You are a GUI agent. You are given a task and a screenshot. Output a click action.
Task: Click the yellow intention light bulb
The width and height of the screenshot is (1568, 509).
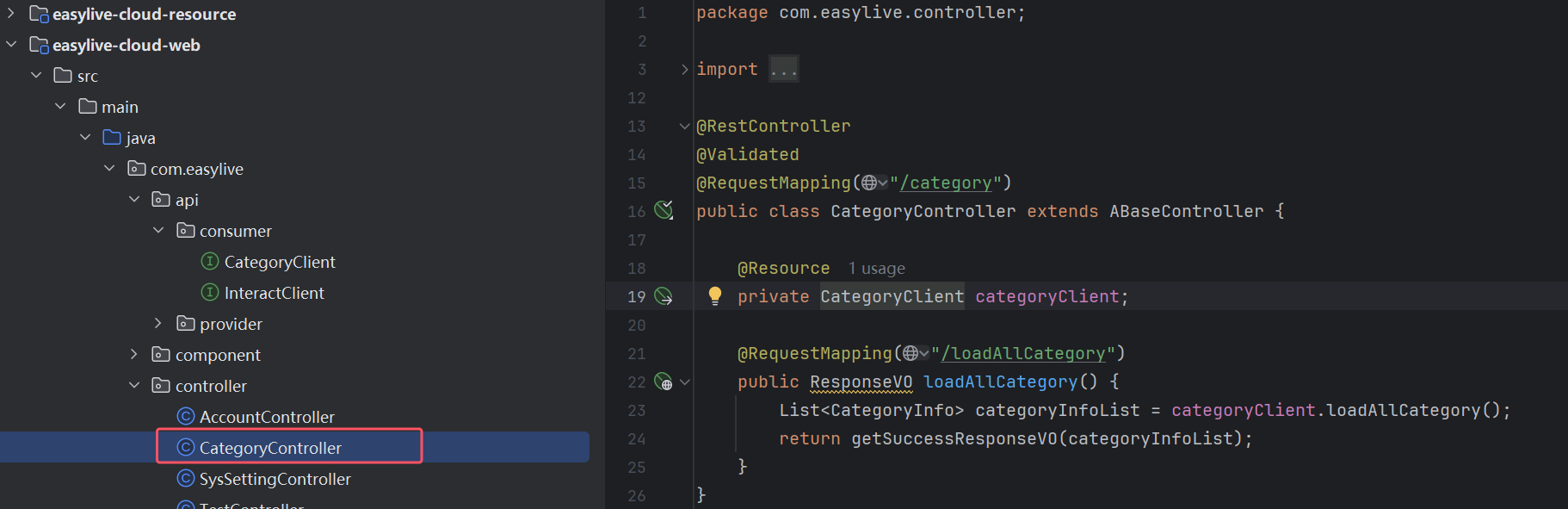coord(715,296)
